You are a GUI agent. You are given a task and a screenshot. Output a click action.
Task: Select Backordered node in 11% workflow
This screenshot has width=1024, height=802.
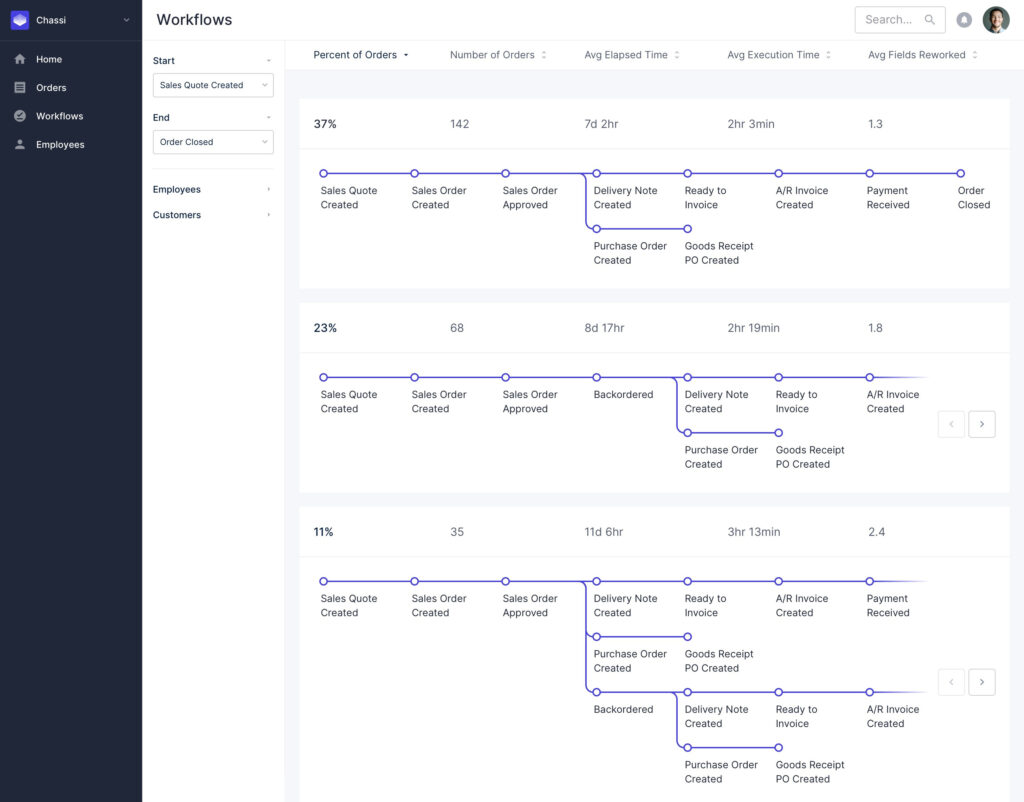pos(596,692)
